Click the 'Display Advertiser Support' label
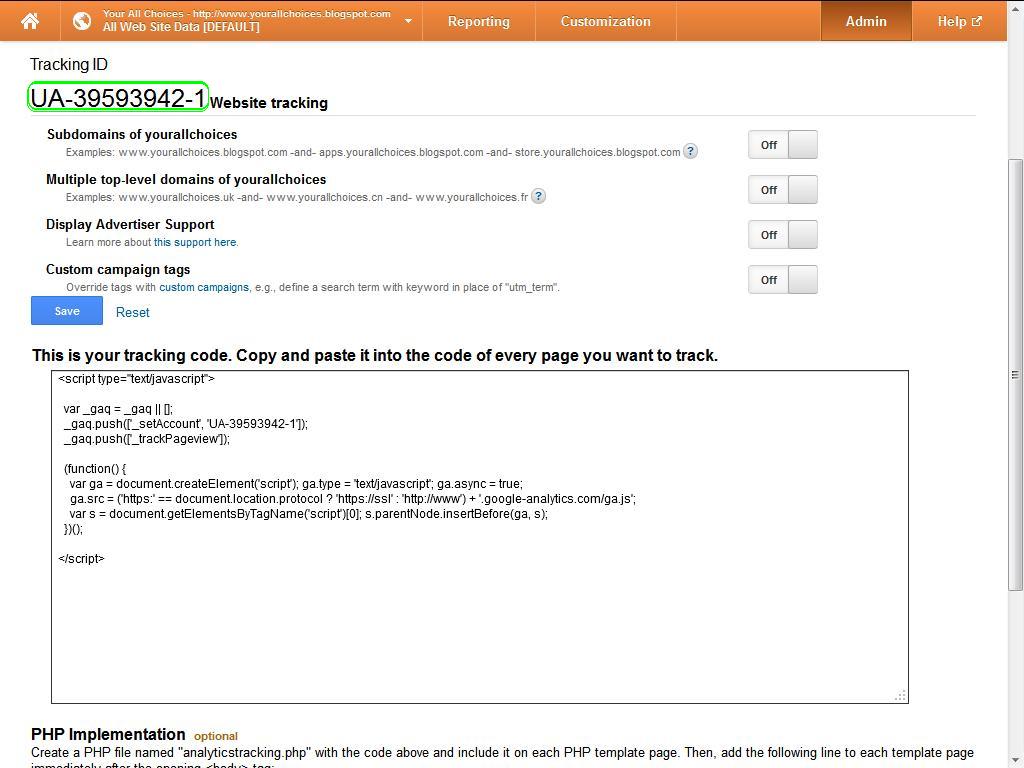 coord(130,225)
